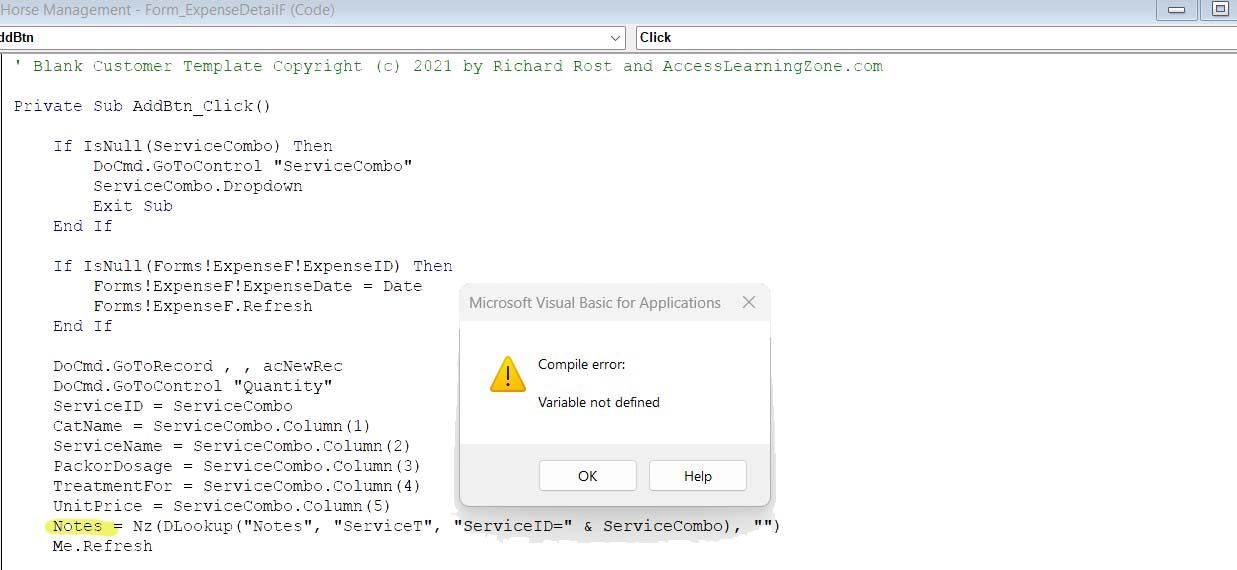The width and height of the screenshot is (1237, 570).
Task: Click the dialog title Microsoft Visual Basic for Applications
Action: point(594,303)
